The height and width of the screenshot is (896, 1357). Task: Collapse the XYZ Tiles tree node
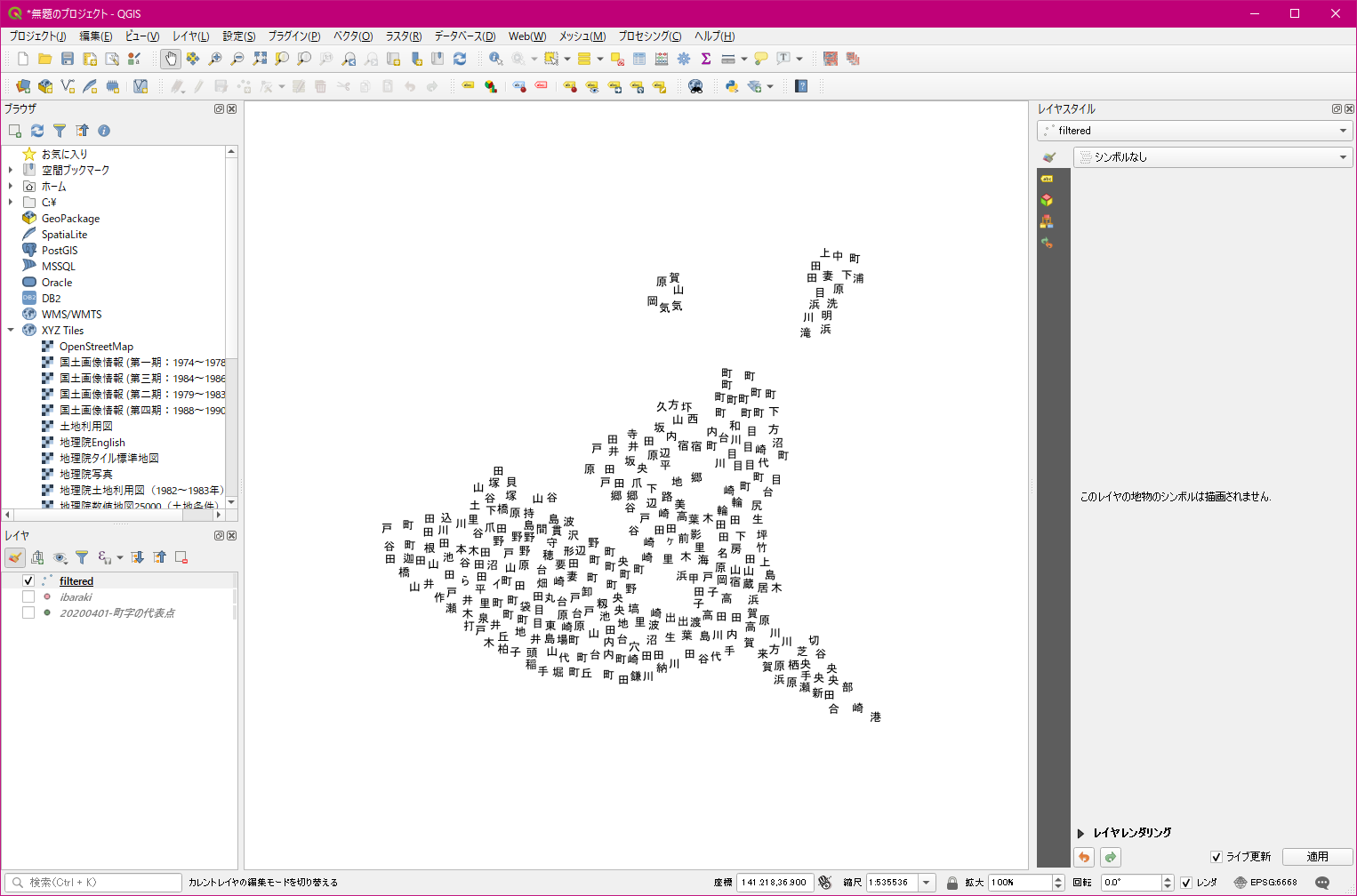[11, 330]
